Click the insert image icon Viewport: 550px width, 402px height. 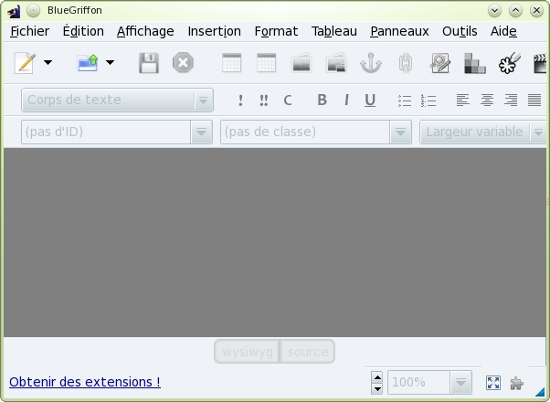click(301, 63)
